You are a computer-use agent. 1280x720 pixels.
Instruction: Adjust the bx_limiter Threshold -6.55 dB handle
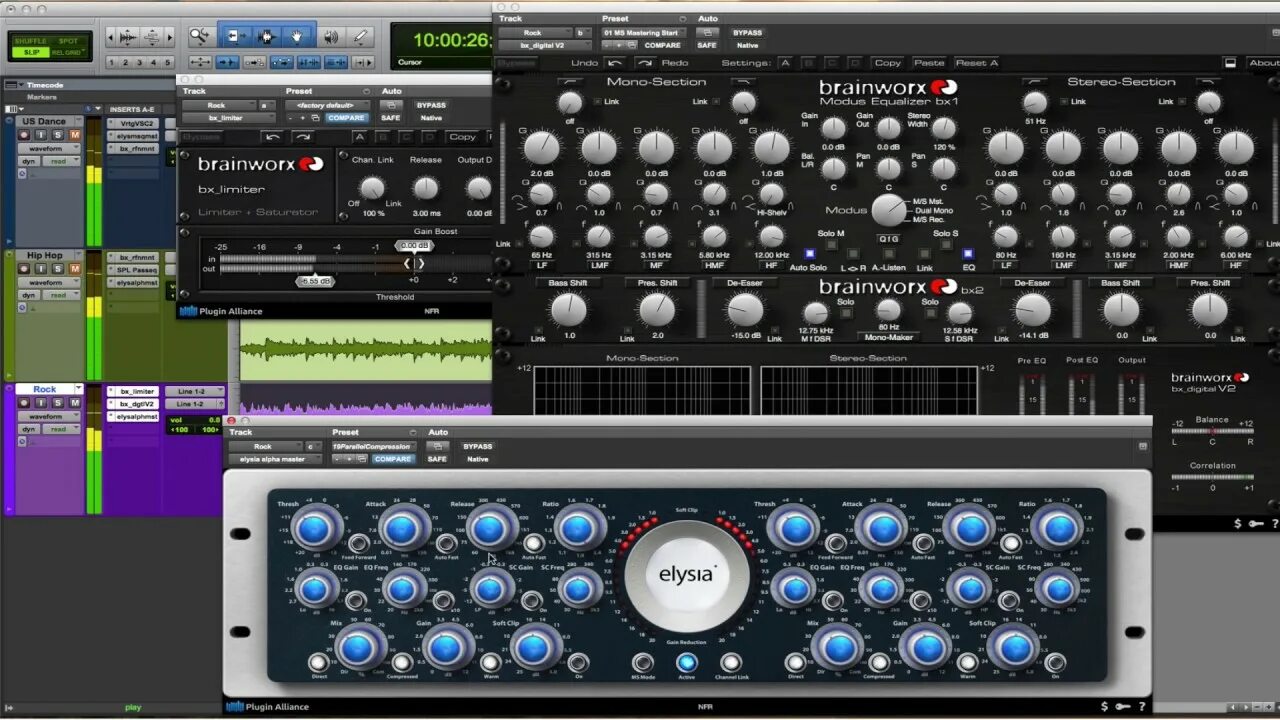314,281
